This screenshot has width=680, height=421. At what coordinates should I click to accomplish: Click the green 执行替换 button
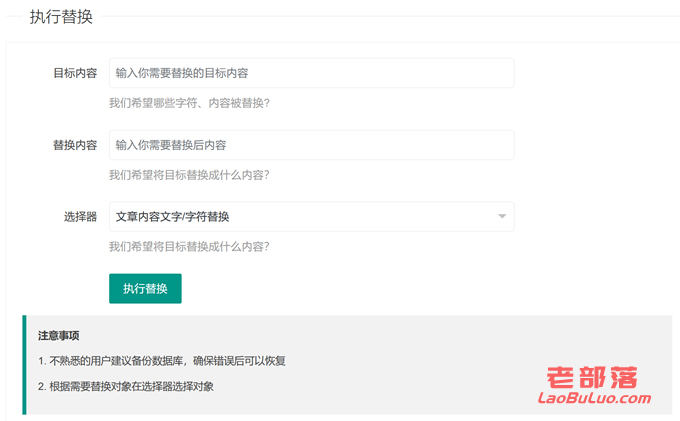point(145,288)
